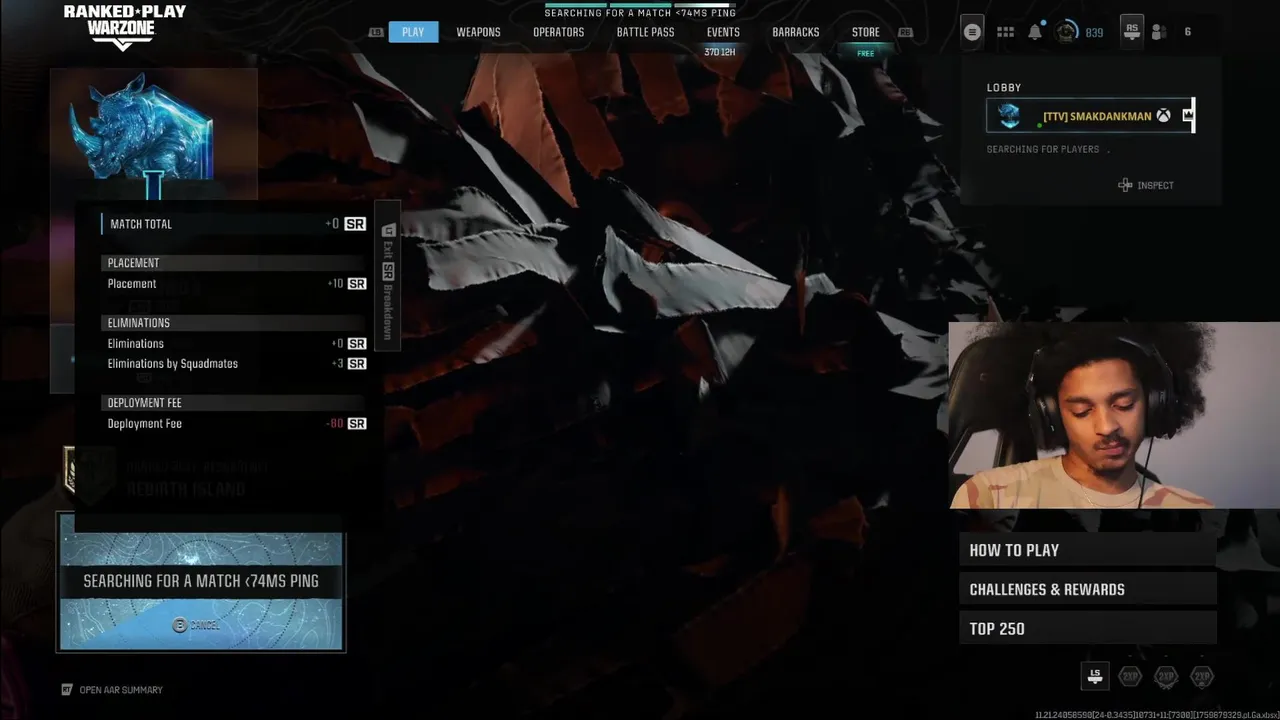
Task: Click the 'Lobby' heading
Action: click(1004, 88)
